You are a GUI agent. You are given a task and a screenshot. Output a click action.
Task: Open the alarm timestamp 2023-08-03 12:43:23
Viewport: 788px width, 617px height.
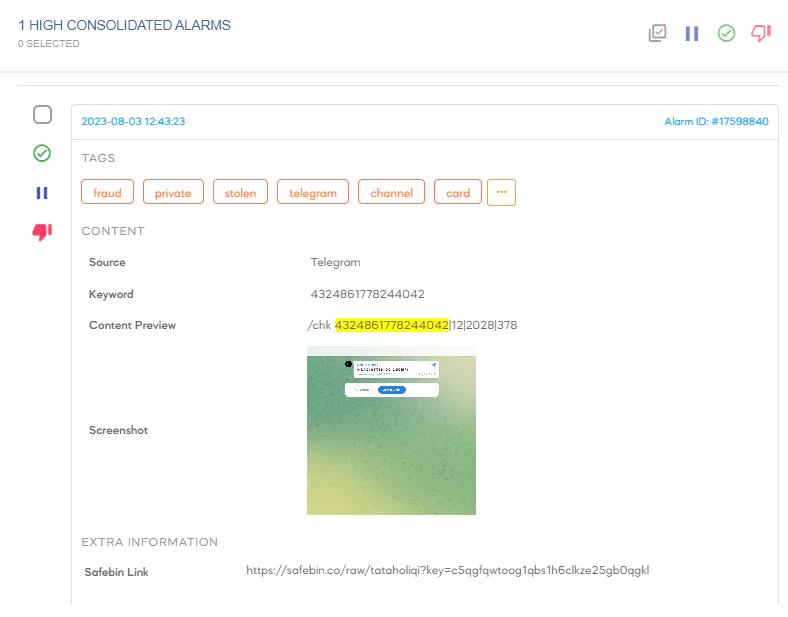pyautogui.click(x=133, y=121)
